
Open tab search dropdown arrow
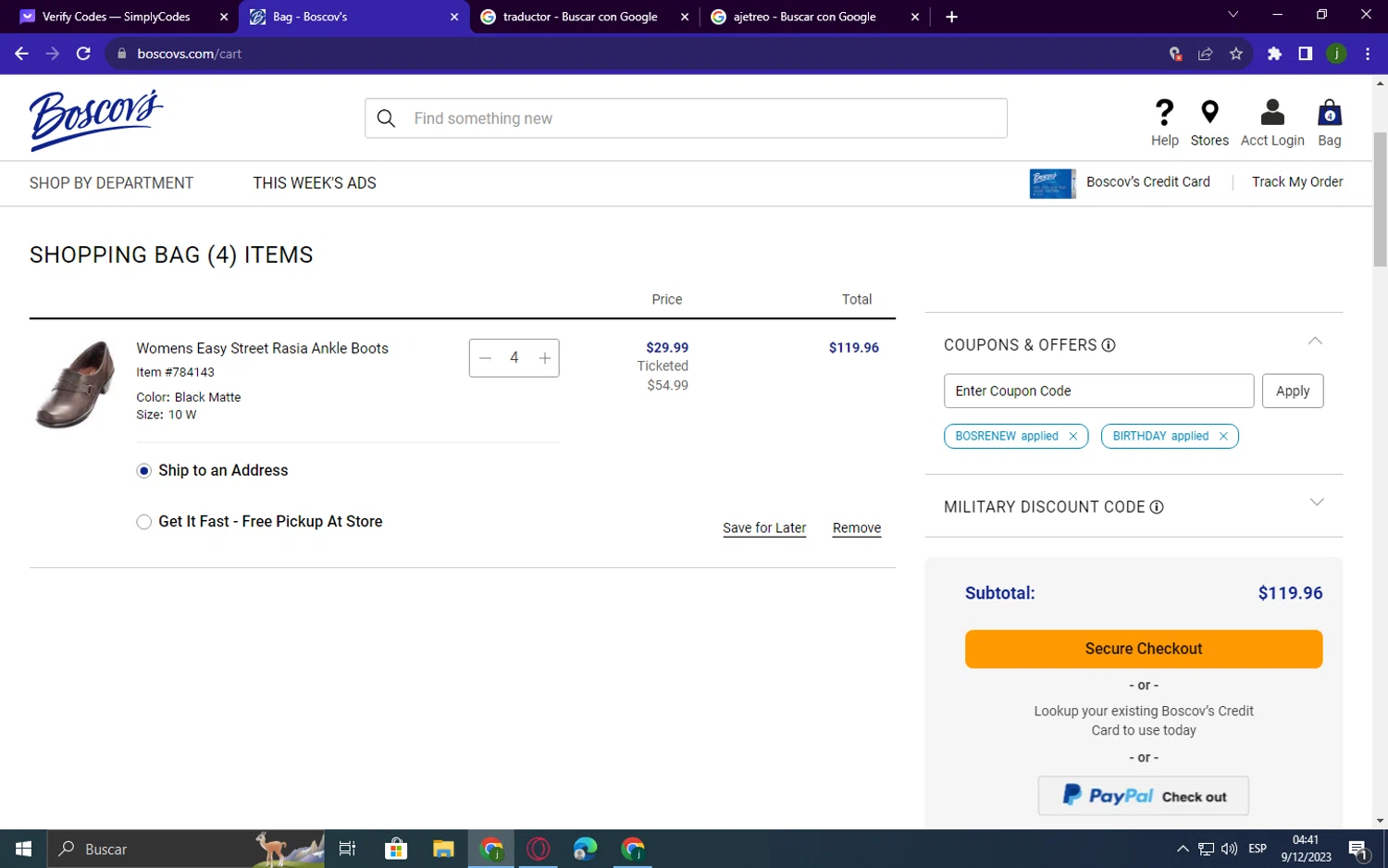pos(1233,15)
